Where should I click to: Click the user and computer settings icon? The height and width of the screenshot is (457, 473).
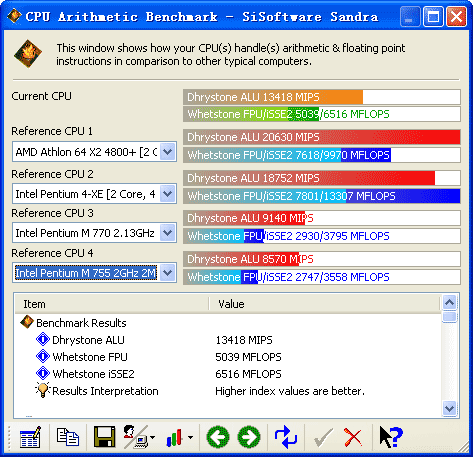pos(135,437)
